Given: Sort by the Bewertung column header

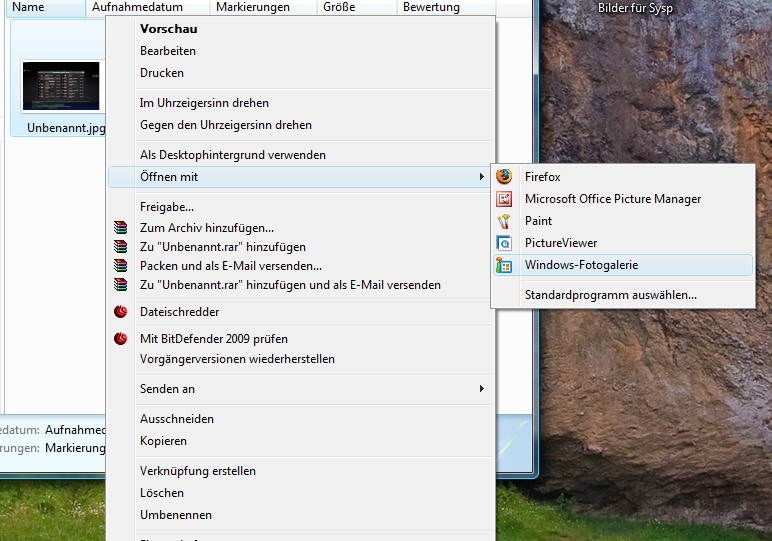Looking at the screenshot, I should click(x=447, y=8).
